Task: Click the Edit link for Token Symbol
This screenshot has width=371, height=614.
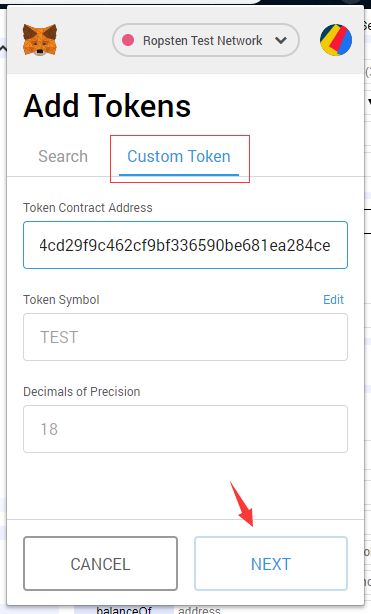Action: point(333,300)
